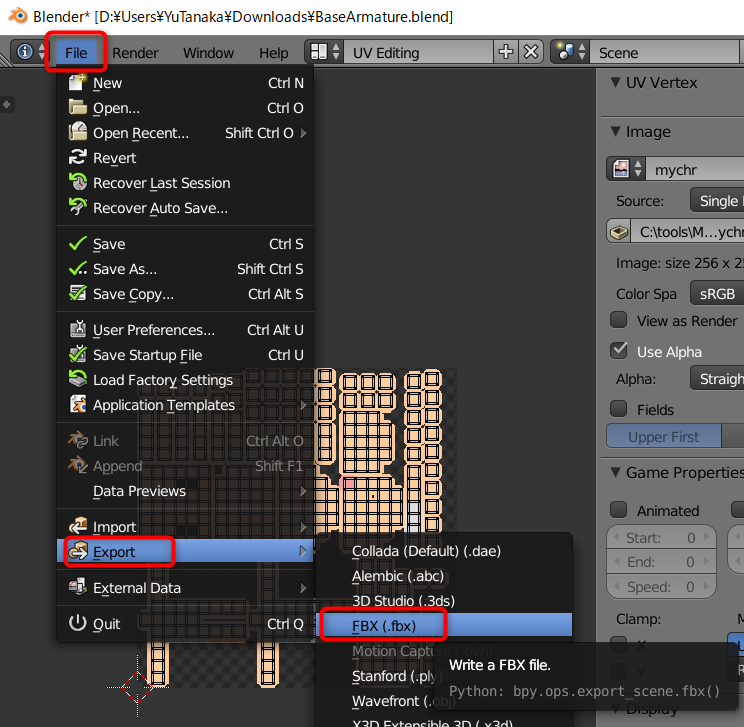
Task: Choose 3D Studio (.3ds) export option
Action: pos(444,601)
